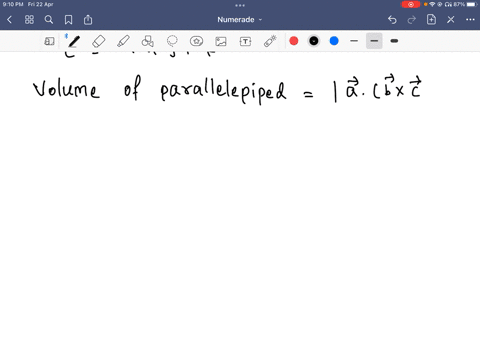This screenshot has width=480, height=360.
Task: Select the Highlighter tool
Action: click(x=123, y=41)
